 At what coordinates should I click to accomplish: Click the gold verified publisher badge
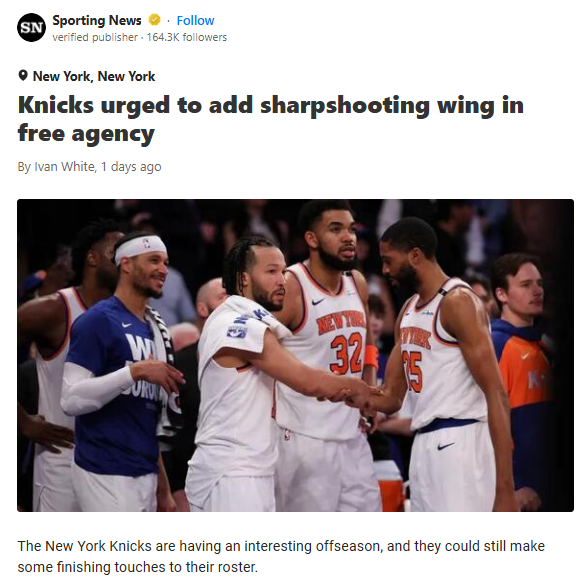pyautogui.click(x=154, y=20)
